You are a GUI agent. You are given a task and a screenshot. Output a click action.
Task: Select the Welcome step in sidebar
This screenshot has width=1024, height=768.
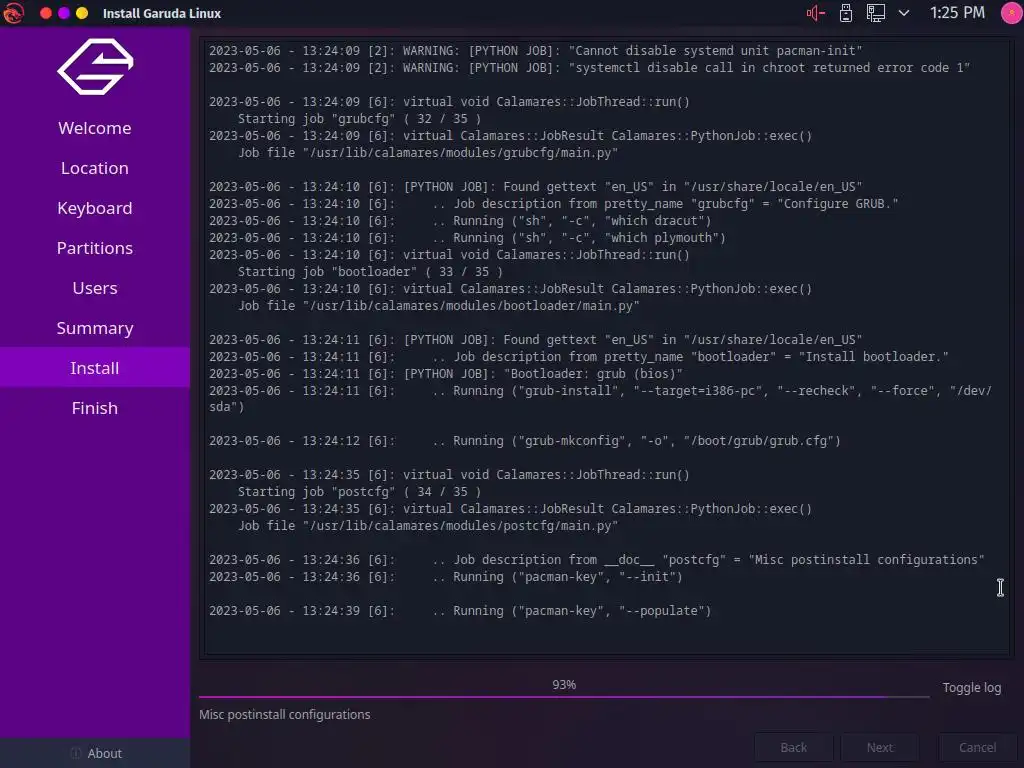click(95, 128)
